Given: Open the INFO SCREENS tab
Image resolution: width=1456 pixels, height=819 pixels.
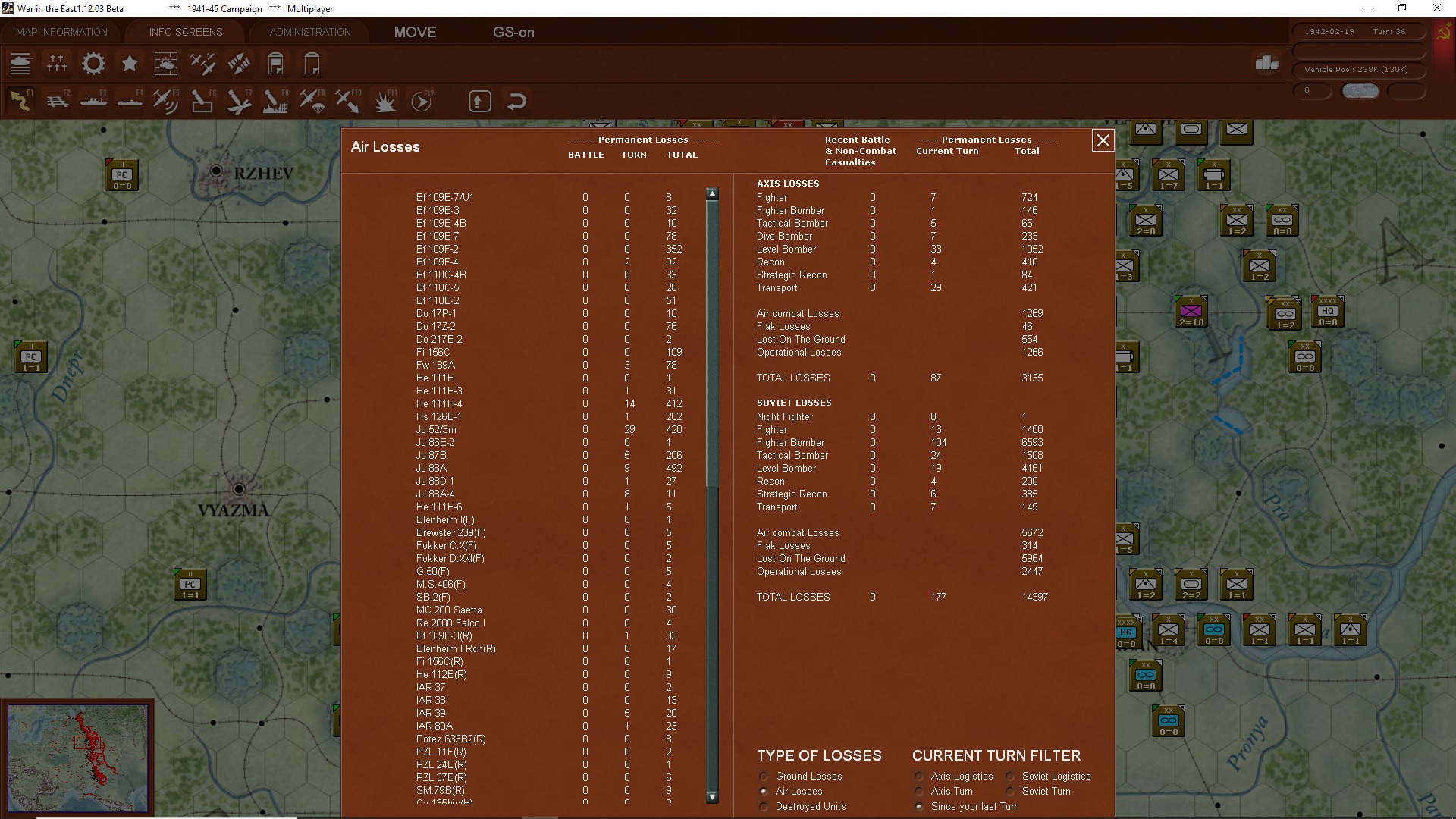Looking at the screenshot, I should click(186, 32).
